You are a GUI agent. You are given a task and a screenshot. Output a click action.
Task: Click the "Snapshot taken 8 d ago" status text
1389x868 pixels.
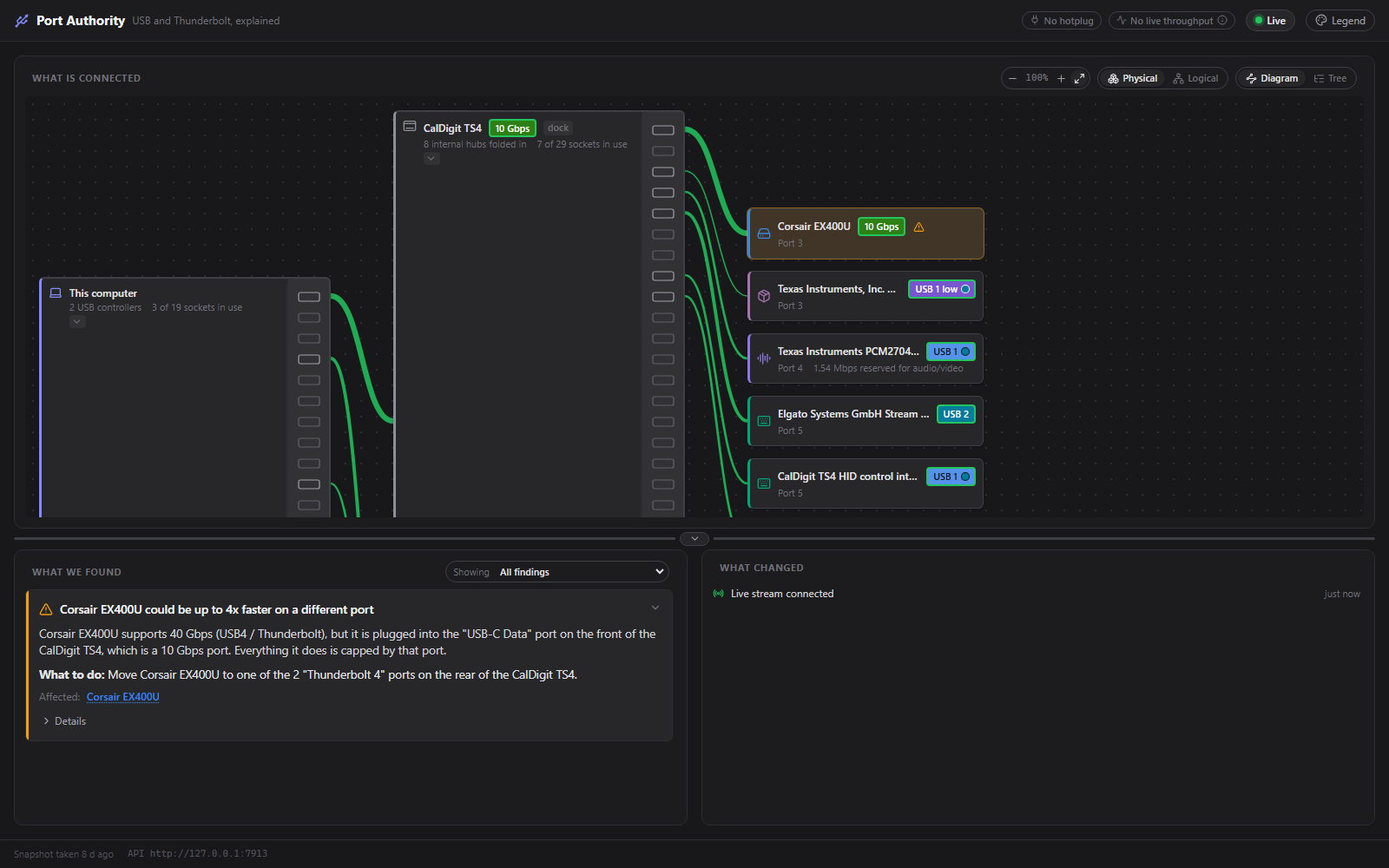click(x=63, y=854)
